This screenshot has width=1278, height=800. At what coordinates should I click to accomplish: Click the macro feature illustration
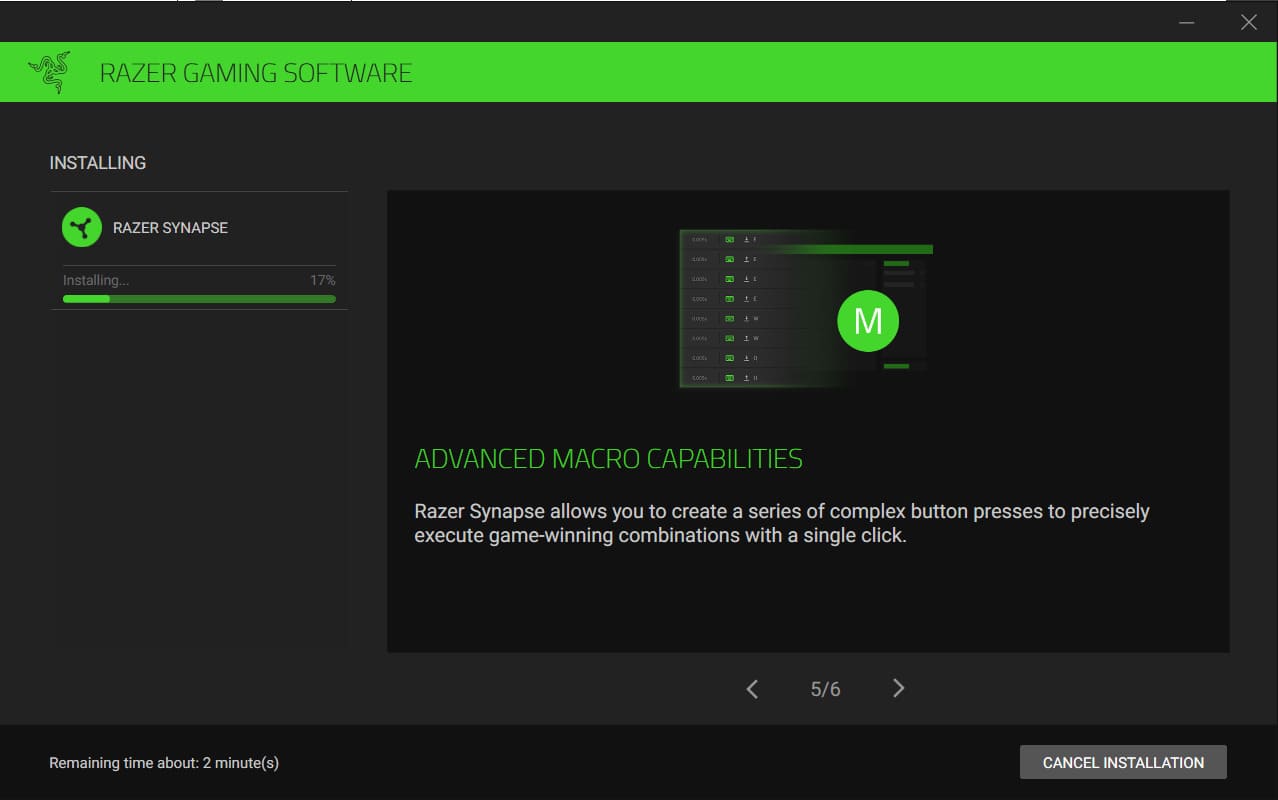(x=807, y=309)
